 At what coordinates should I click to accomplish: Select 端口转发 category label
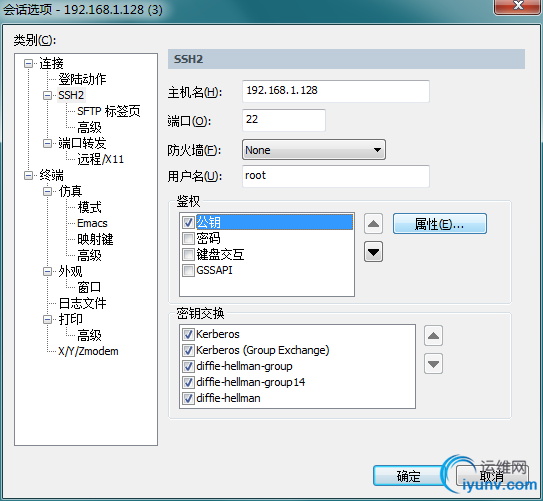[x=82, y=143]
